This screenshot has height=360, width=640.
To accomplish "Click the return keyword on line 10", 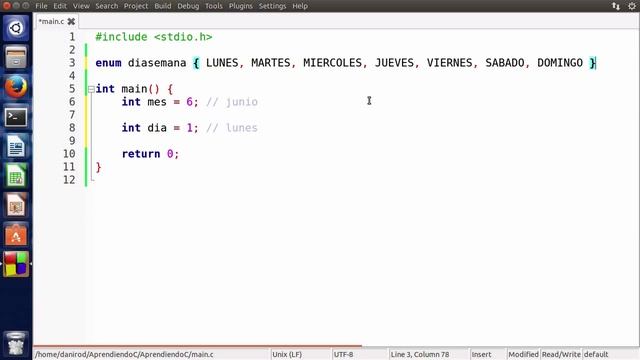I will click(141, 154).
